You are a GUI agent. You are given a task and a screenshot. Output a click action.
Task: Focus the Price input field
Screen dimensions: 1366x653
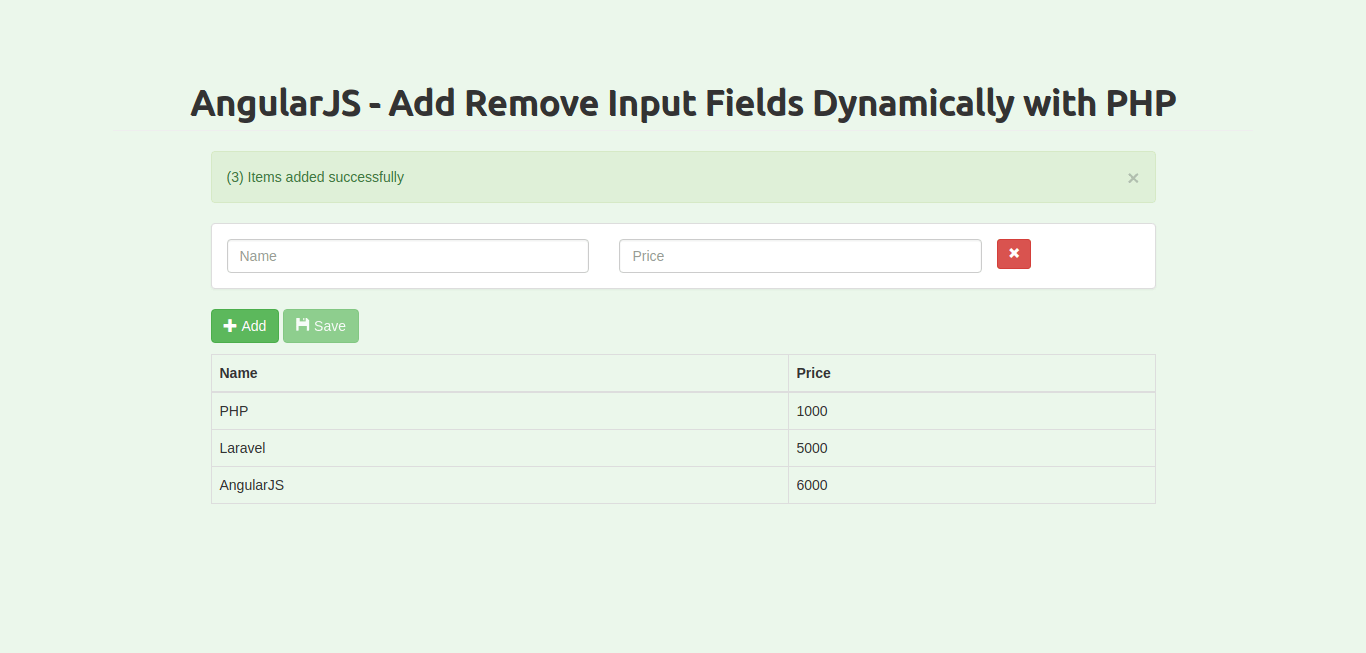click(x=799, y=256)
